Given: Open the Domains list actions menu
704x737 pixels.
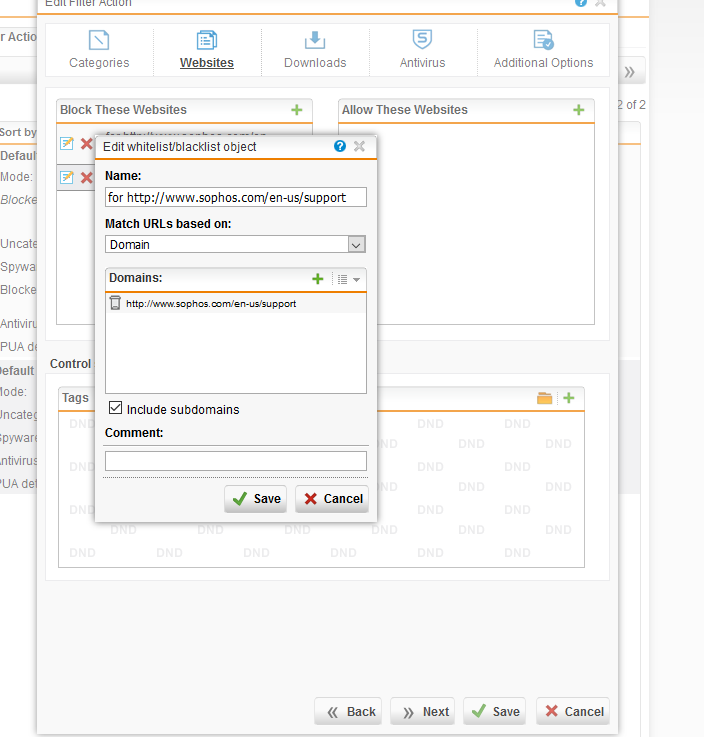Looking at the screenshot, I should tap(349, 279).
